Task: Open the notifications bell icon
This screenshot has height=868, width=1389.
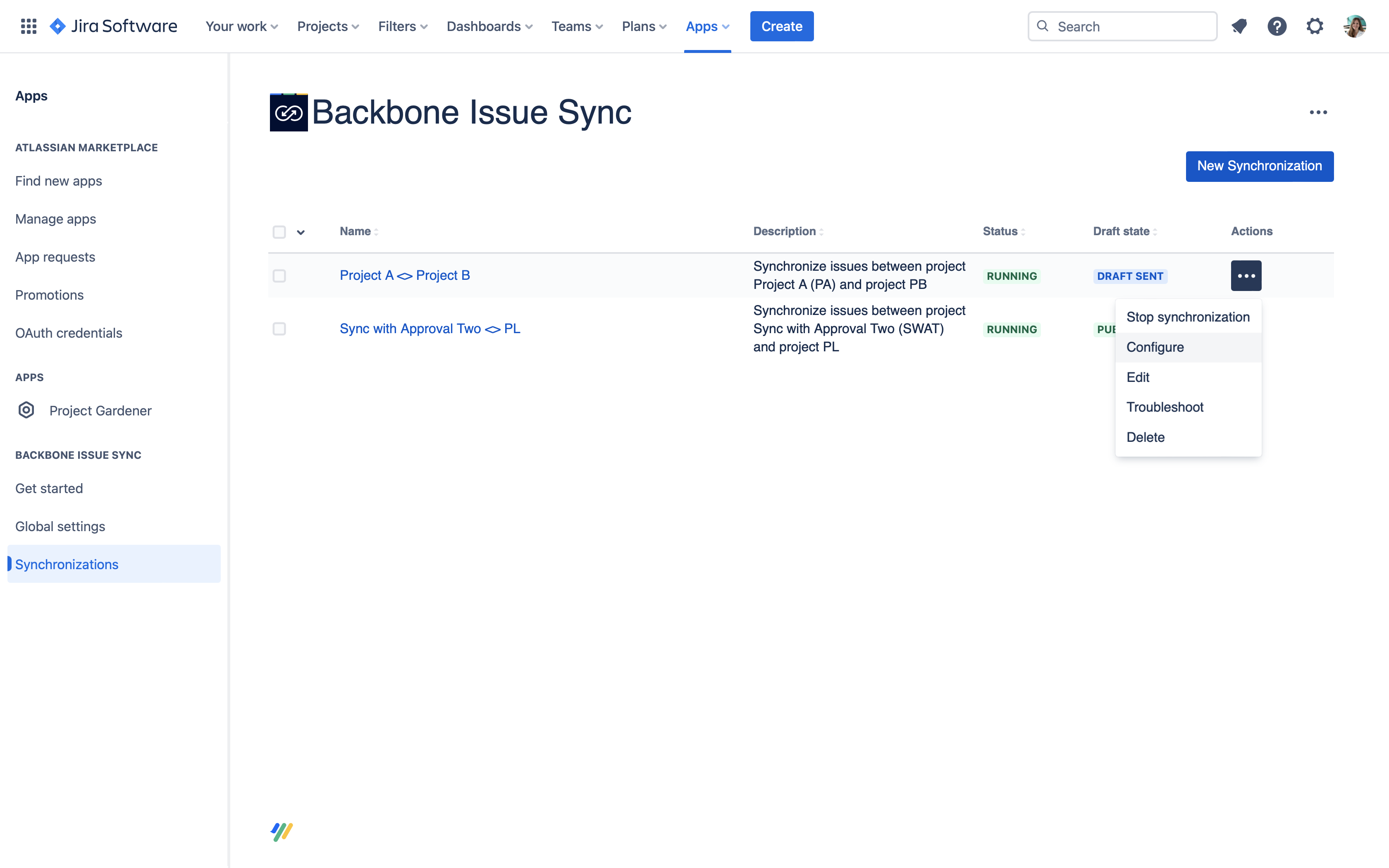Action: 1239,26
